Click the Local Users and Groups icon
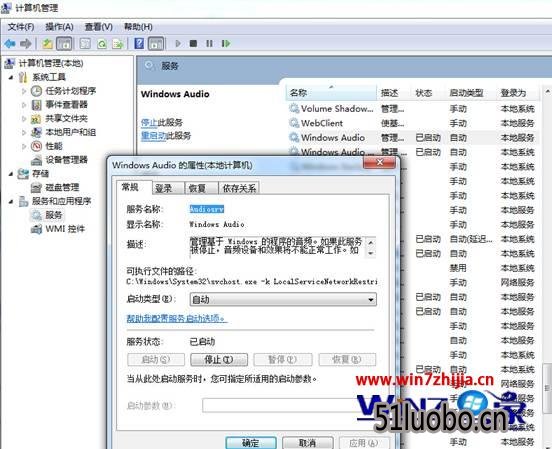The height and width of the screenshot is (449, 552). [x=36, y=132]
